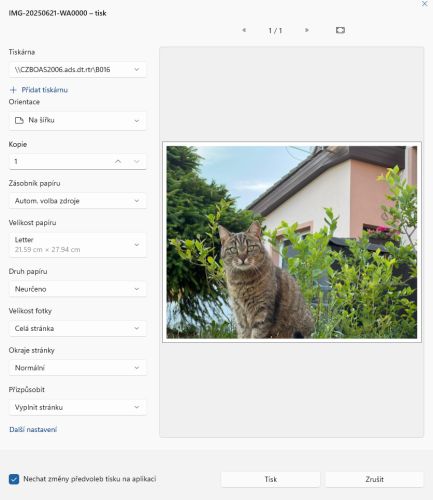
Task: Go to the previous preview page arrow
Action: (x=244, y=30)
